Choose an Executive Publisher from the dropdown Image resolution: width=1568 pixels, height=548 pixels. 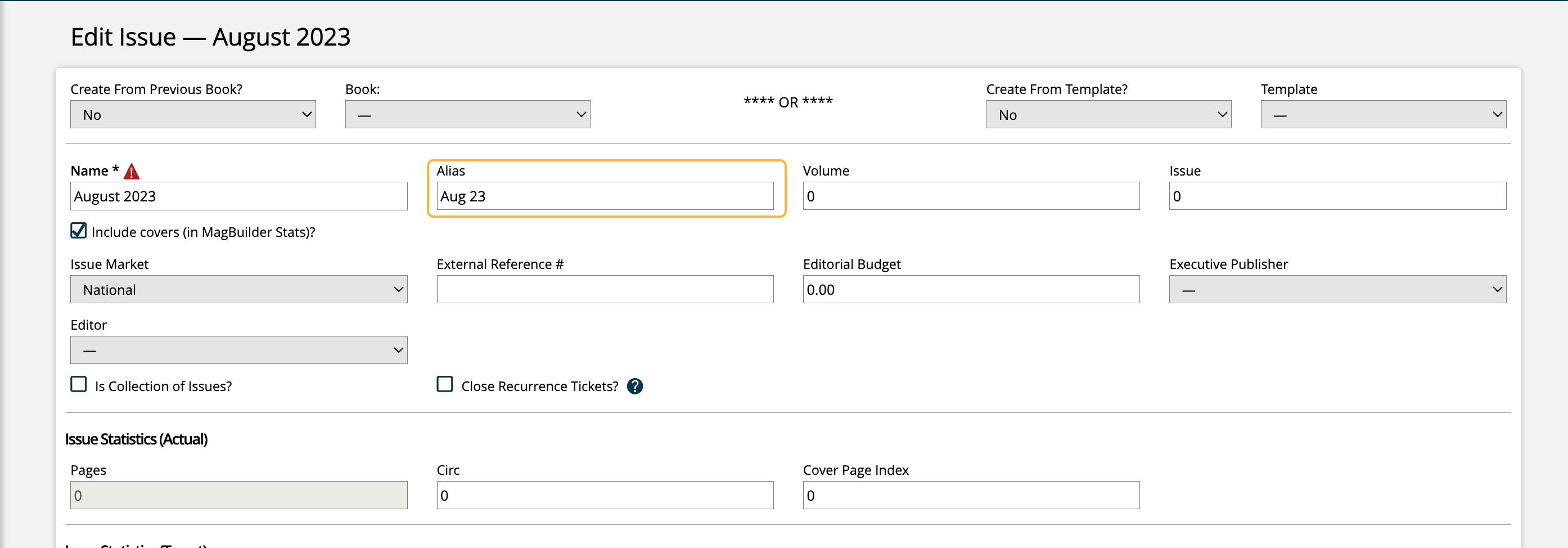point(1337,289)
